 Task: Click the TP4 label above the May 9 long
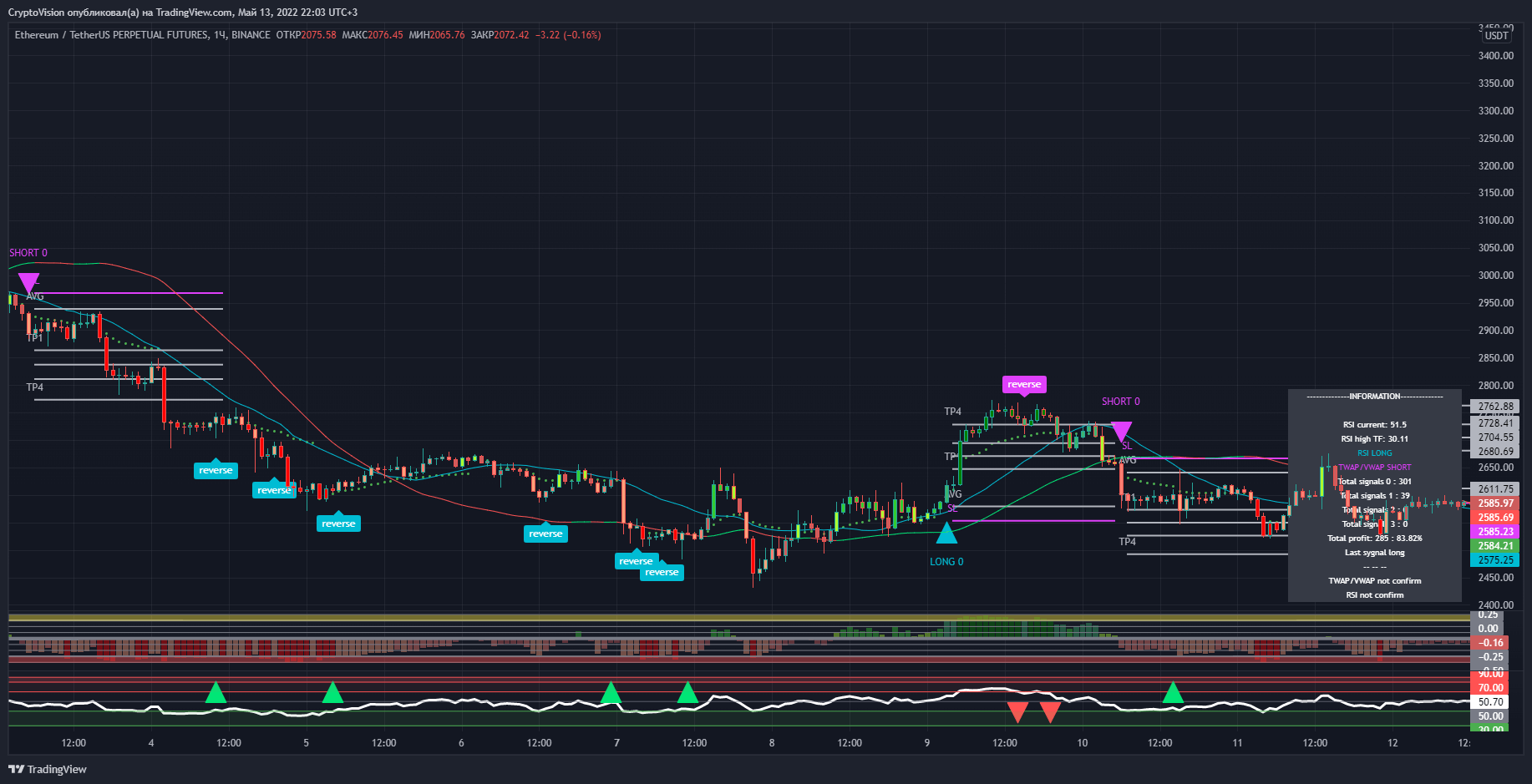click(952, 412)
